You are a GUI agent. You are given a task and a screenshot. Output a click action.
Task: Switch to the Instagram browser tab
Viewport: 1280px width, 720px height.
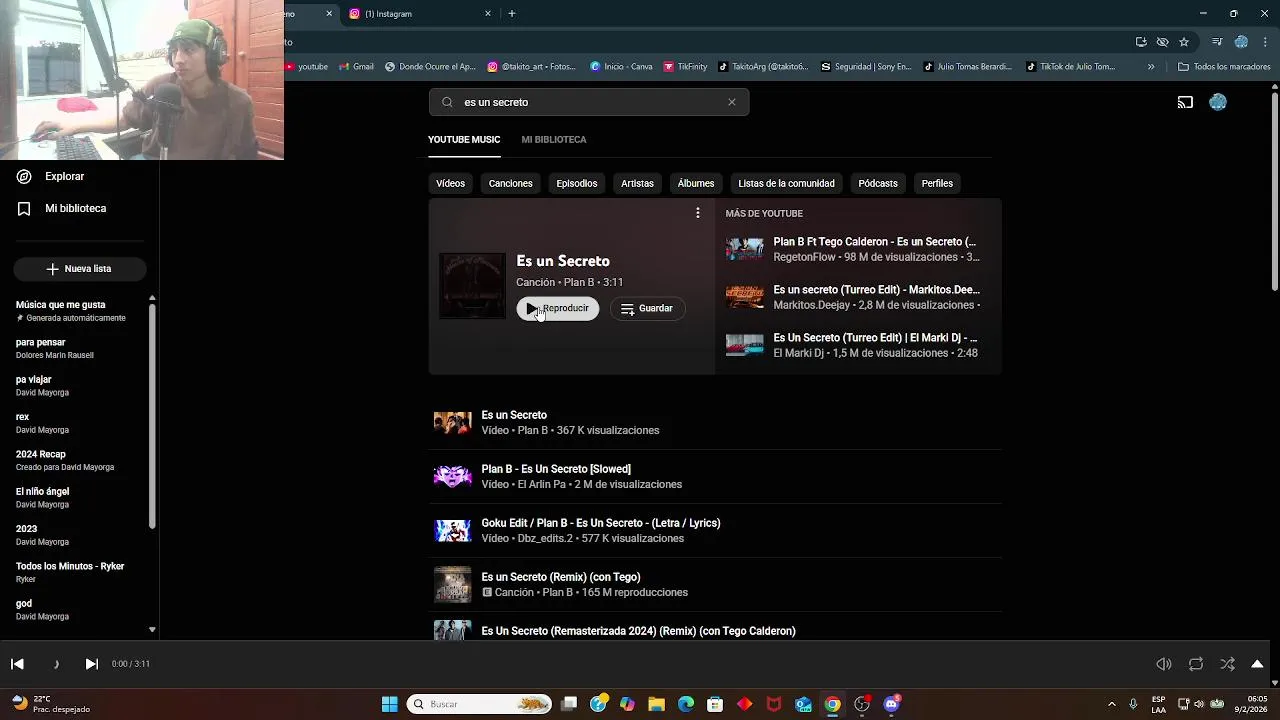click(x=418, y=14)
